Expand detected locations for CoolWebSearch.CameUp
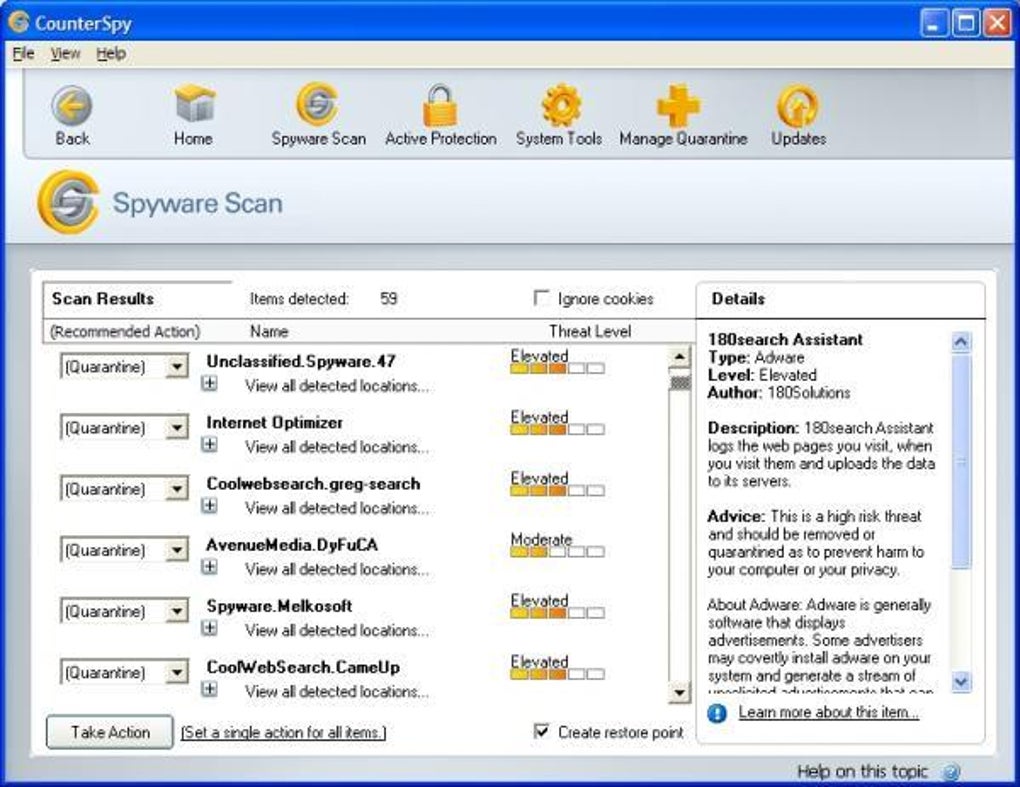 pyautogui.click(x=209, y=689)
